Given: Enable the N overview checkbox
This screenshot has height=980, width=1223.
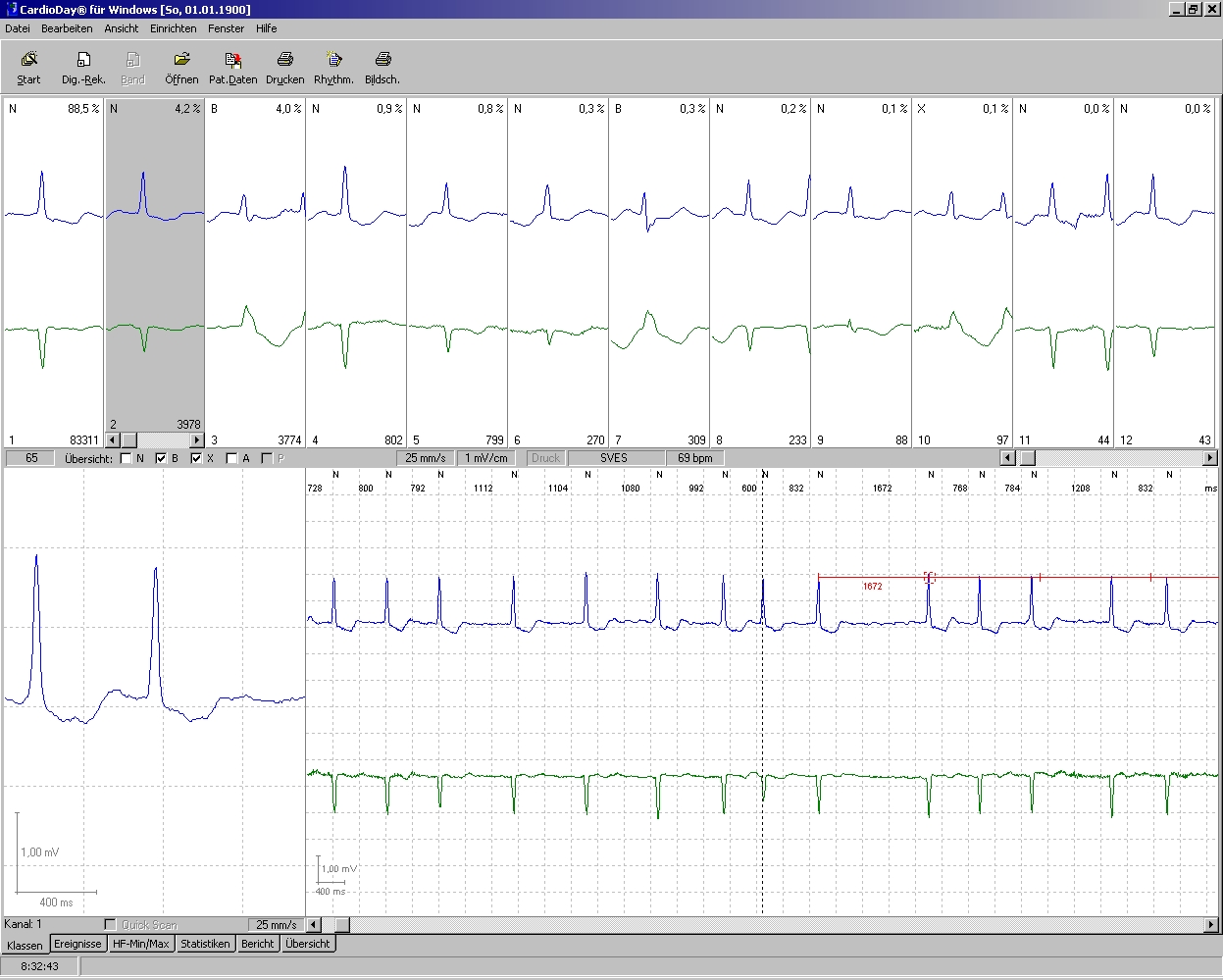Looking at the screenshot, I should click(126, 458).
